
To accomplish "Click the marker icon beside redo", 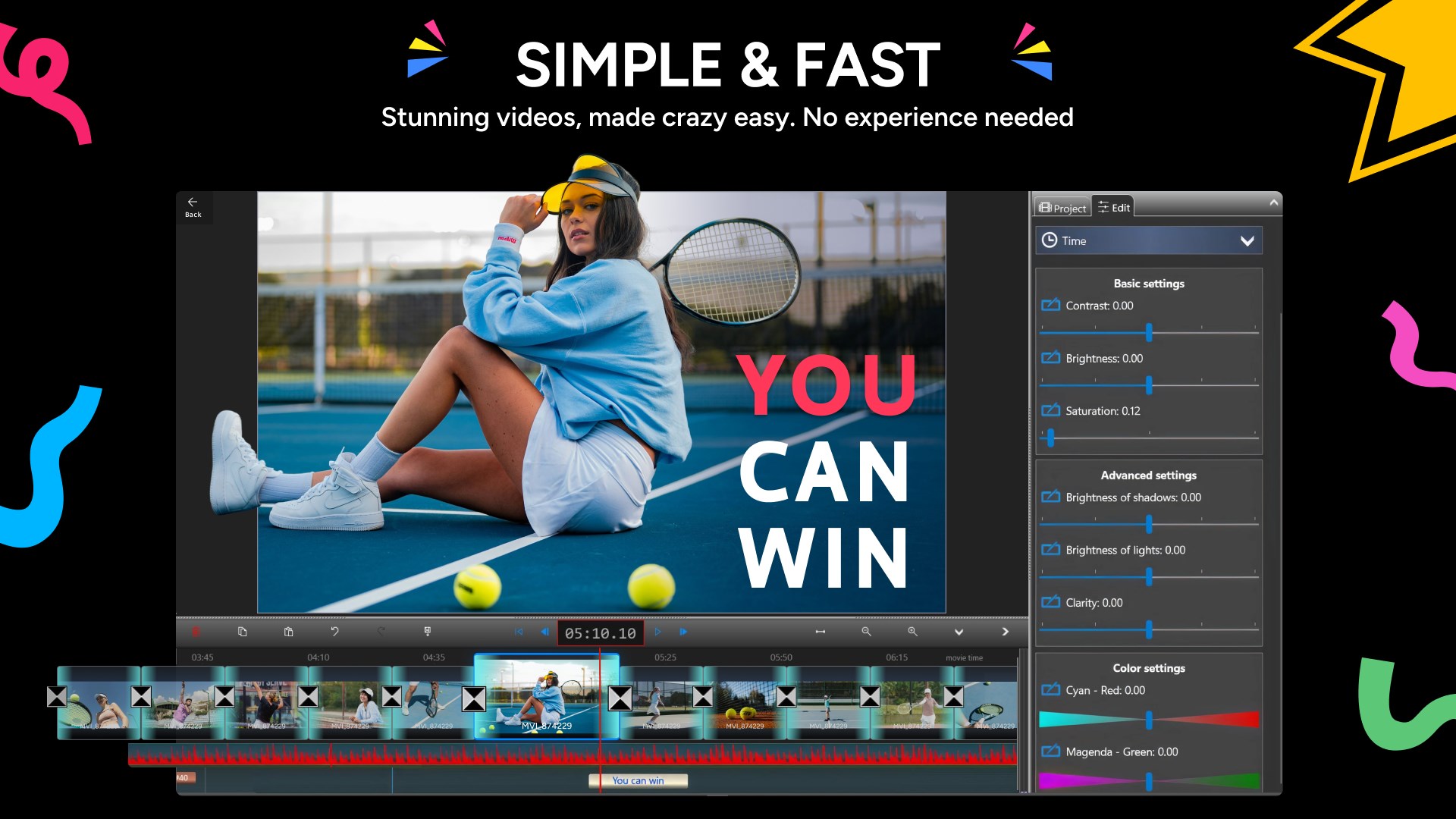I will [428, 632].
